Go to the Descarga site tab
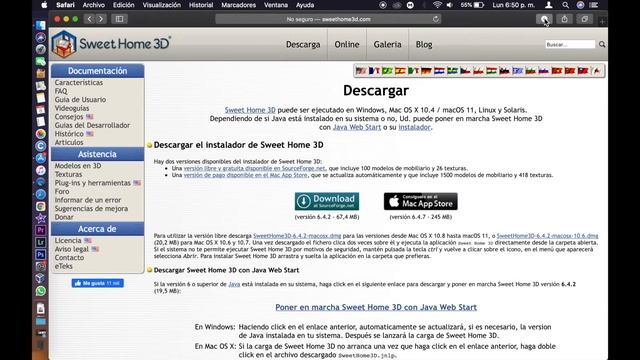The height and width of the screenshot is (360, 640). tap(303, 44)
